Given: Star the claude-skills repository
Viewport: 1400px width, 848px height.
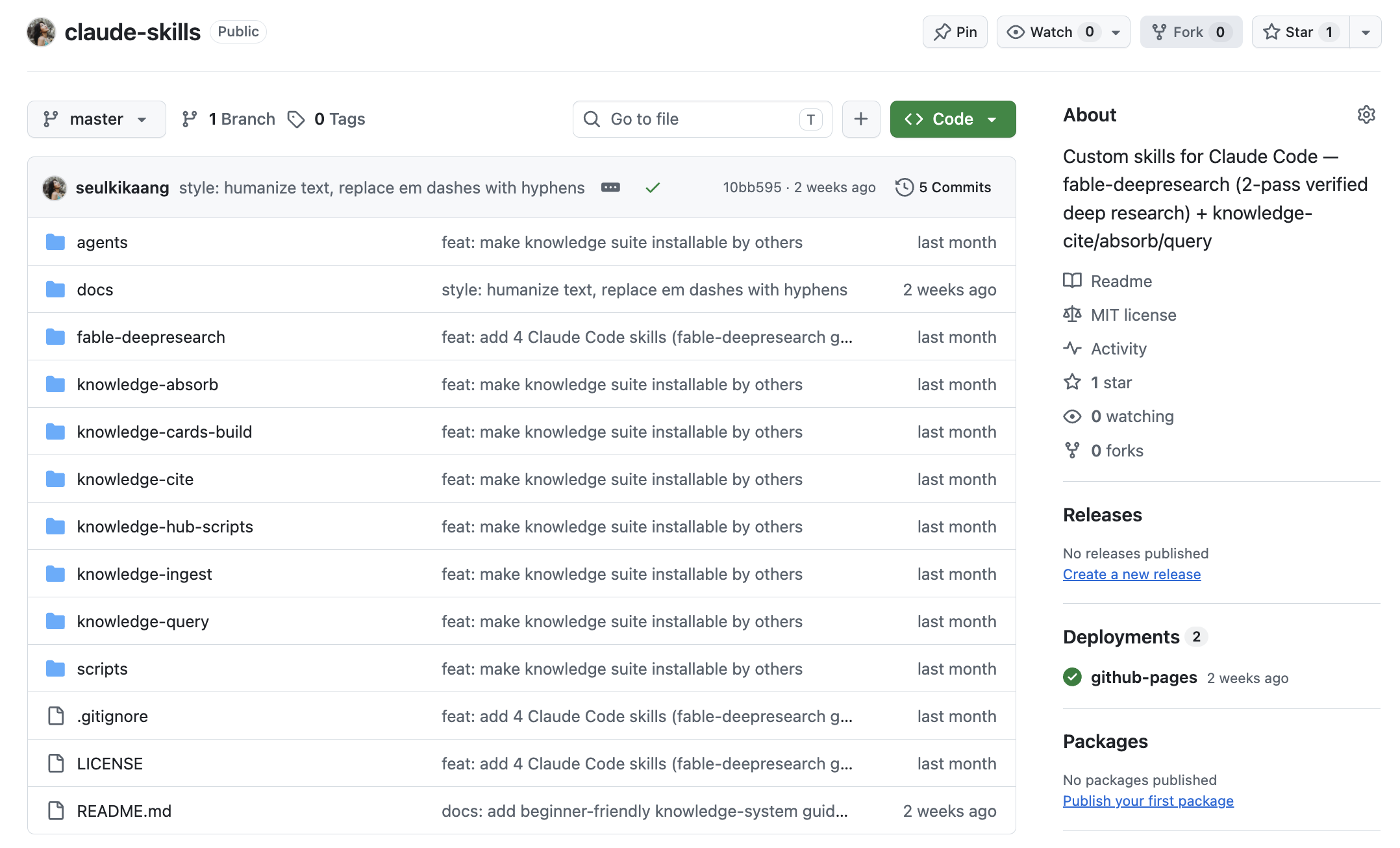Looking at the screenshot, I should click(1301, 32).
